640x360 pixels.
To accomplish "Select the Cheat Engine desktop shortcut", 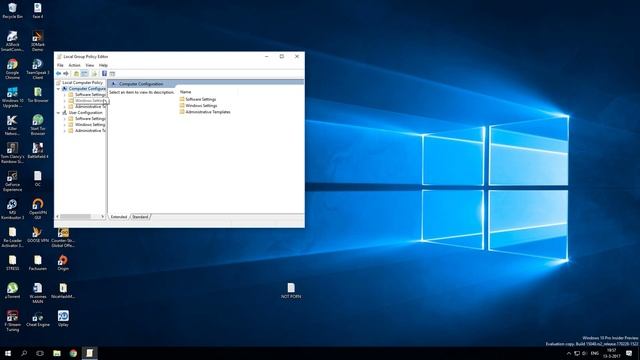I will tap(38, 318).
